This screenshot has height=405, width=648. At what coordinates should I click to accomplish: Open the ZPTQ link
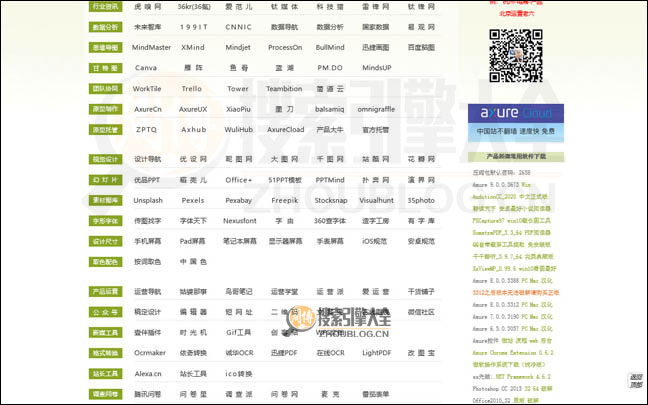(x=146, y=130)
